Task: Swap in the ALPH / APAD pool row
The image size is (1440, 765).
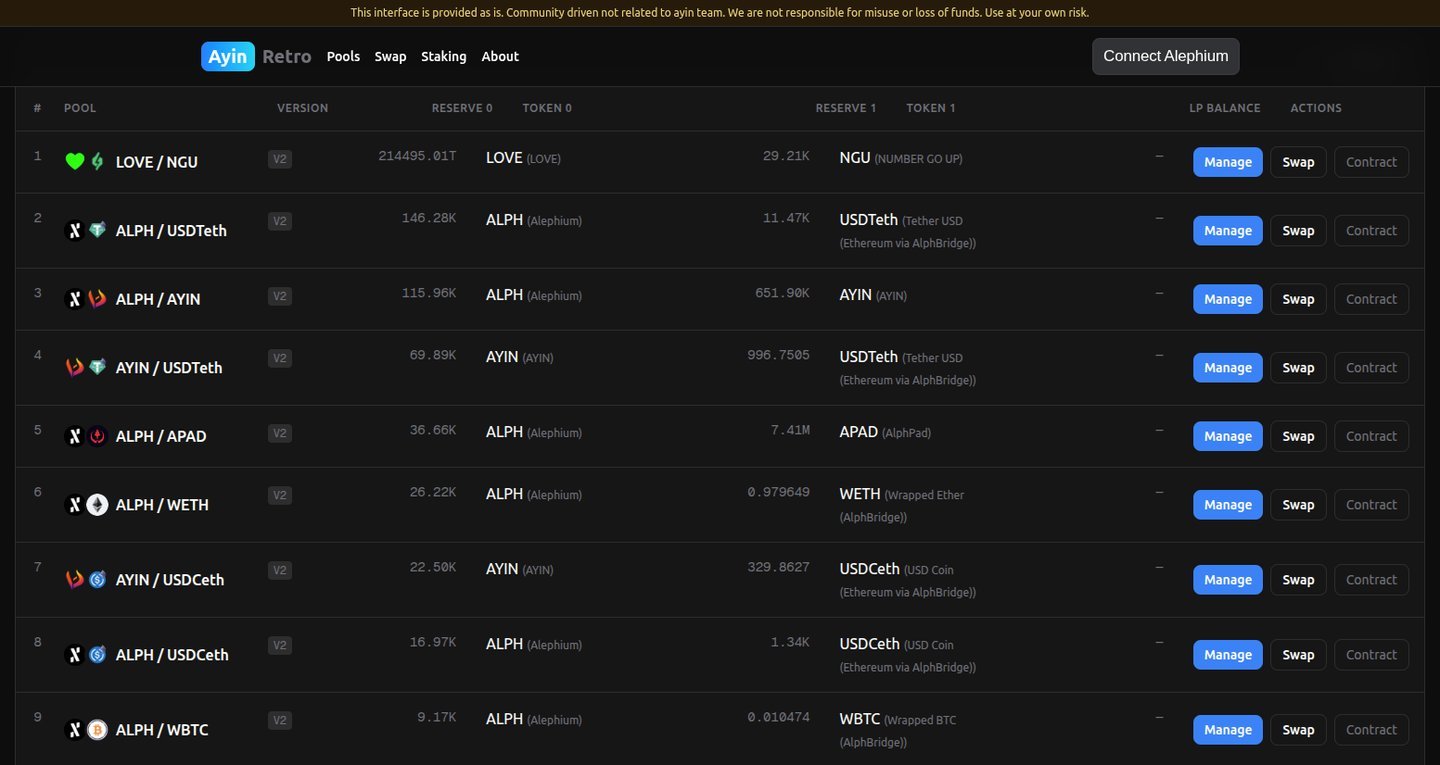Action: (1299, 436)
